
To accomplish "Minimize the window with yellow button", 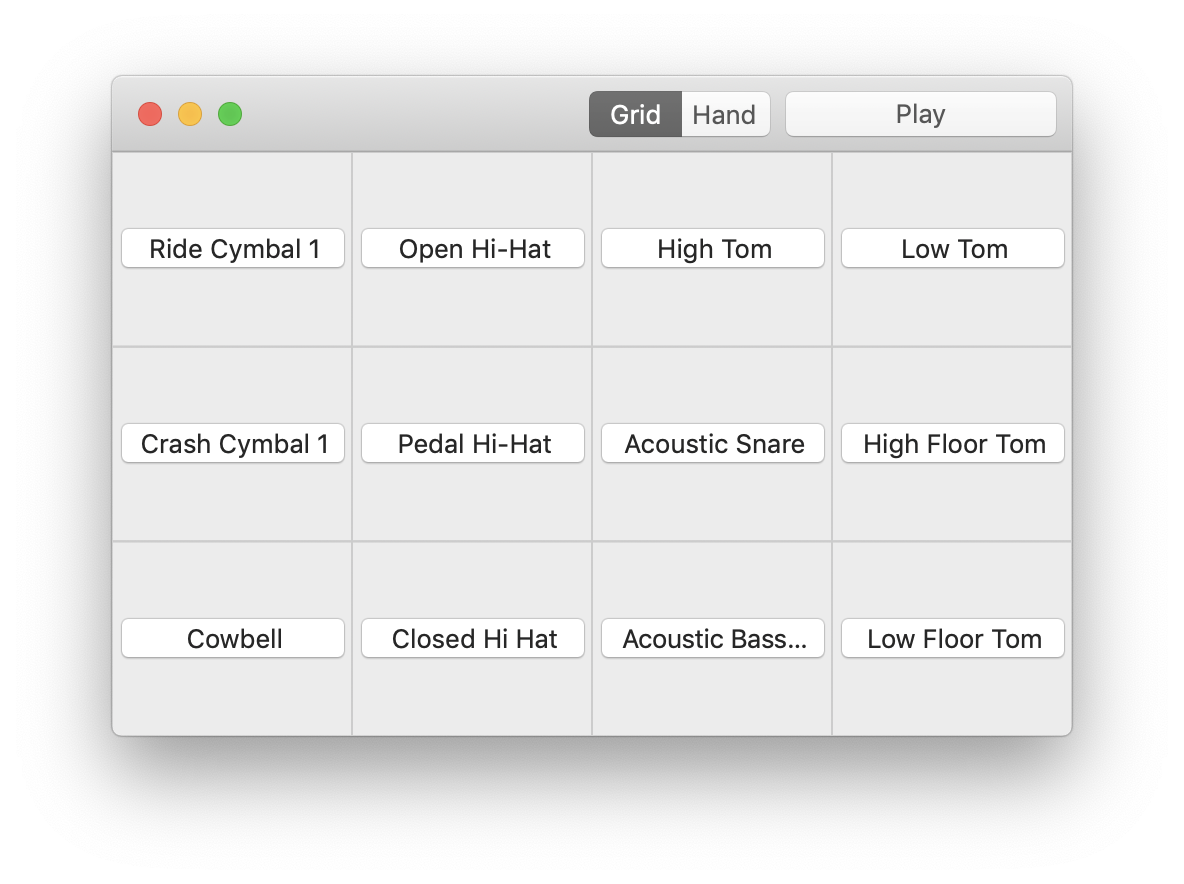I will click(x=190, y=114).
